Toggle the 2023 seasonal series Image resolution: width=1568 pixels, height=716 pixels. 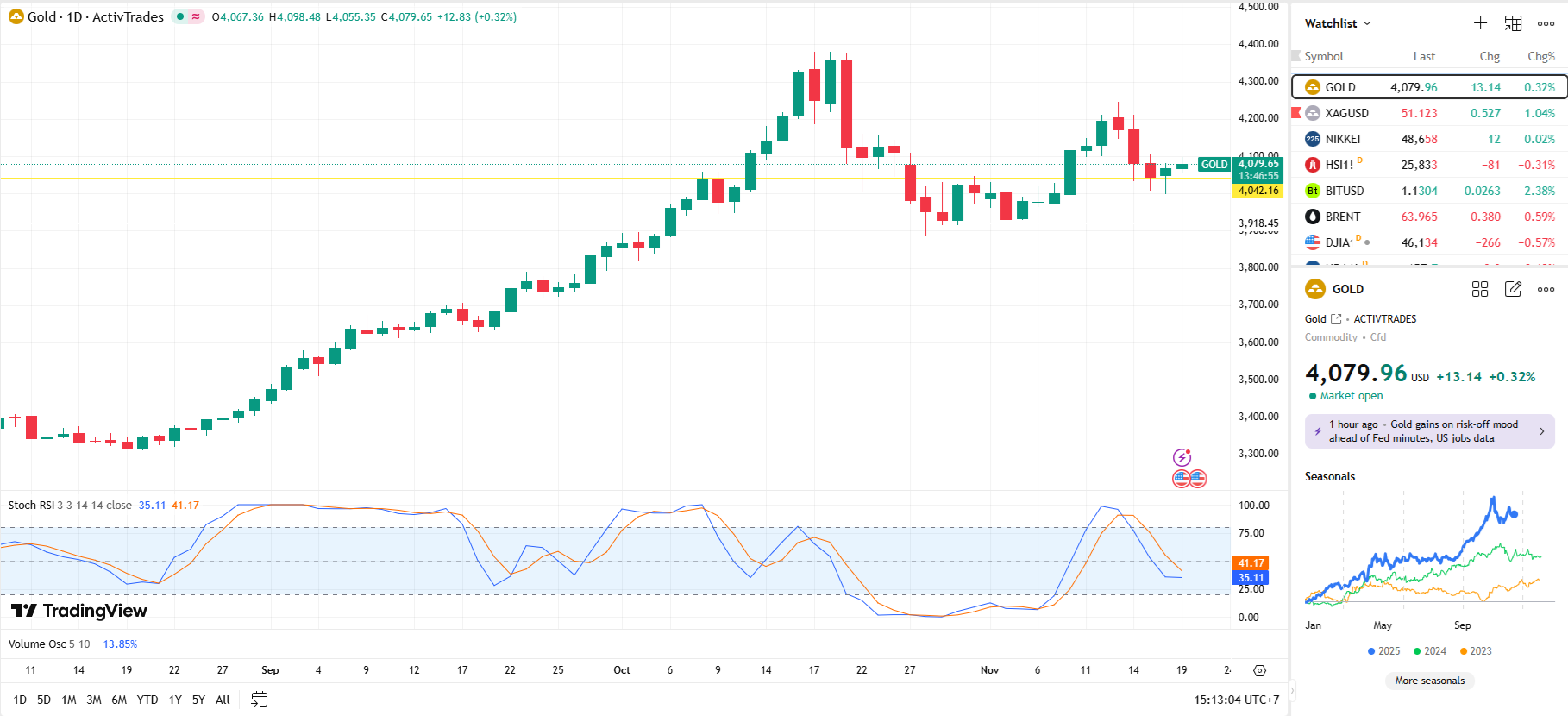click(1476, 651)
